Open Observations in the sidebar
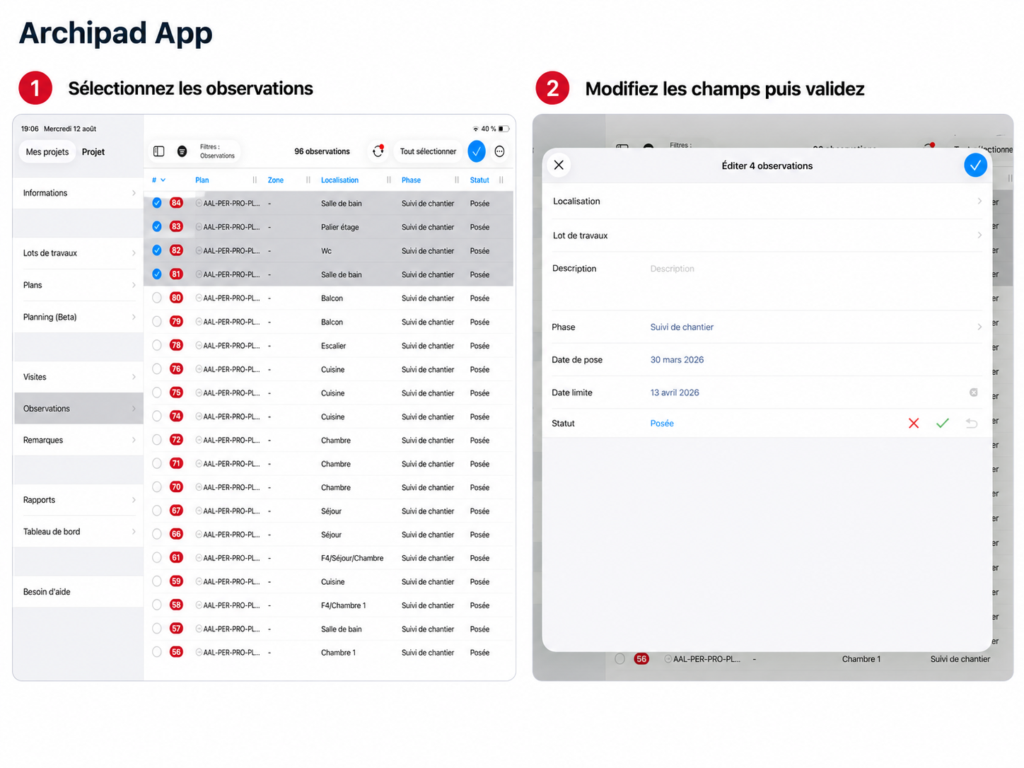1024x768 pixels. pyautogui.click(x=78, y=409)
